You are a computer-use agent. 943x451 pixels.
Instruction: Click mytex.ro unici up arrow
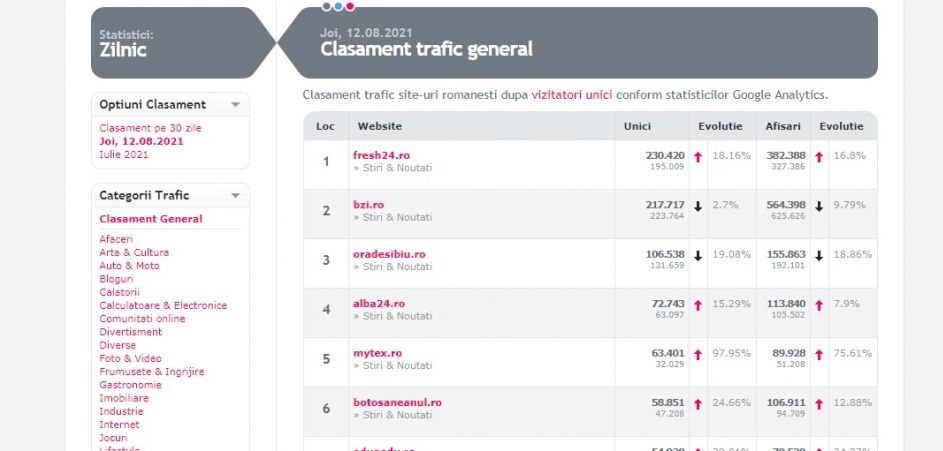click(x=698, y=354)
